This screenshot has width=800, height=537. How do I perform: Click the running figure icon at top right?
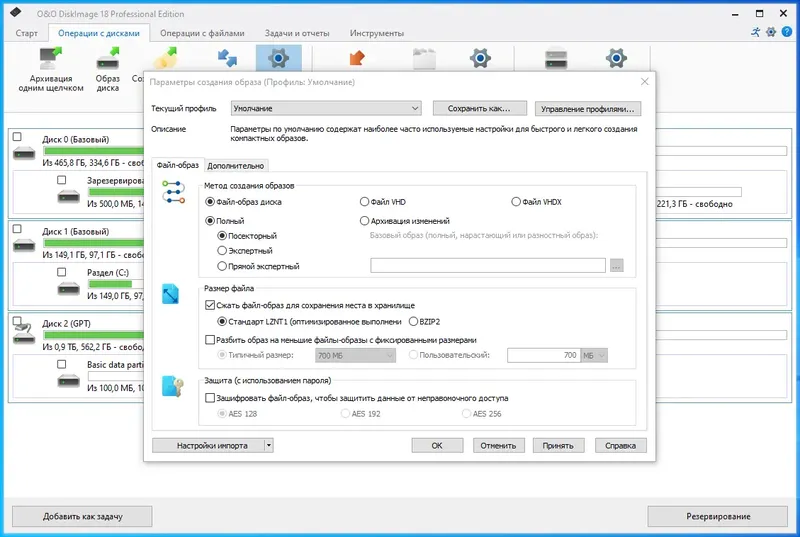(756, 32)
